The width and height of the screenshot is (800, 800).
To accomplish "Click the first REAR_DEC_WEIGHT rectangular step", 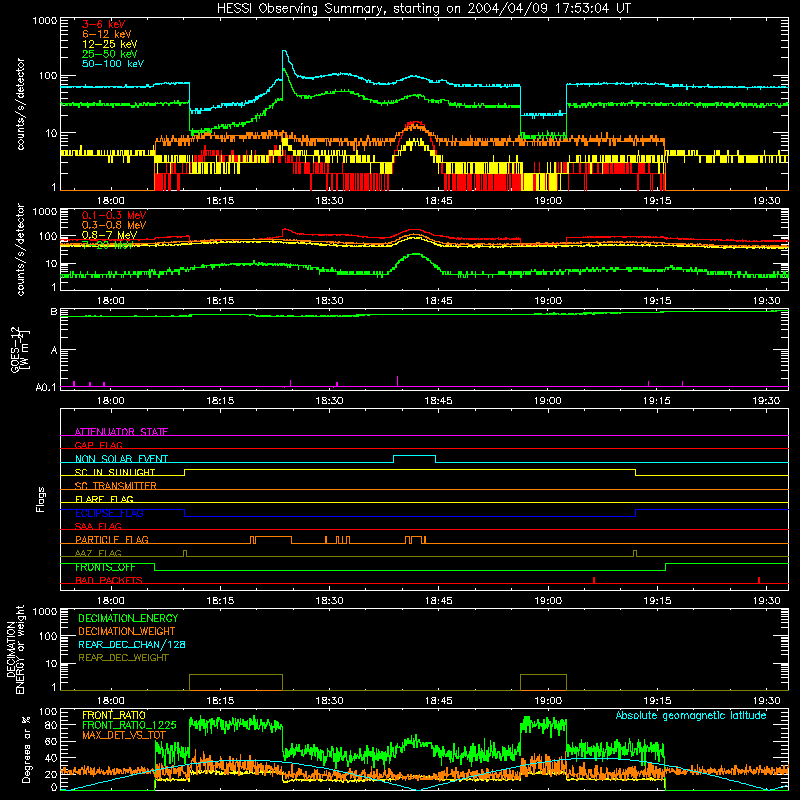I will click(x=236, y=682).
